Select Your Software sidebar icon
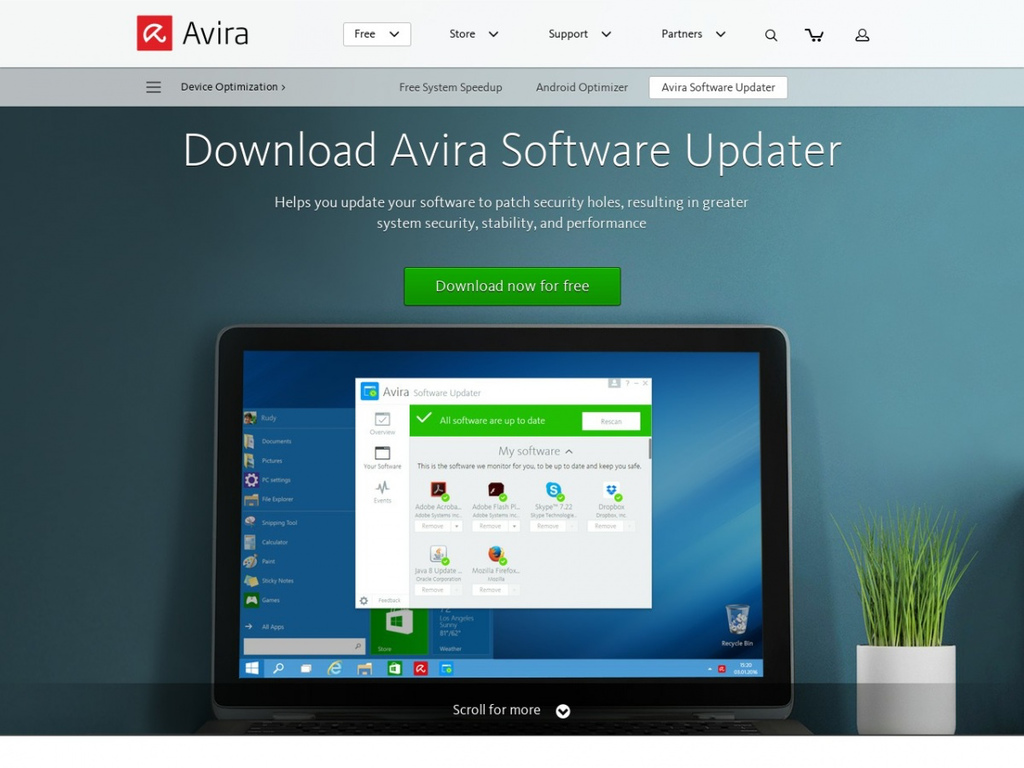1024x768 pixels. pyautogui.click(x=382, y=457)
